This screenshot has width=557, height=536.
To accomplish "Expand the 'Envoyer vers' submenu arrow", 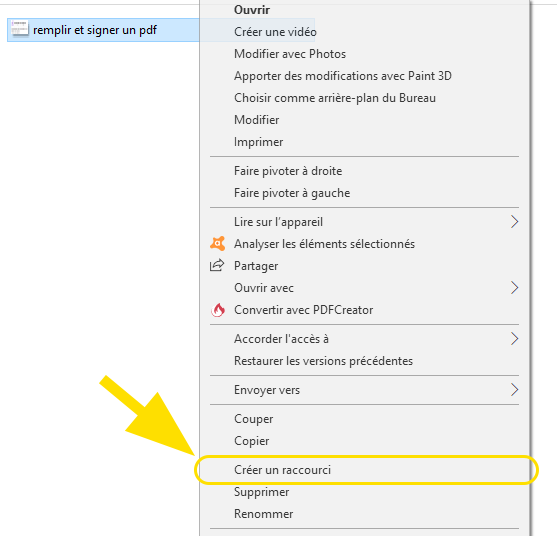I will 514,390.
